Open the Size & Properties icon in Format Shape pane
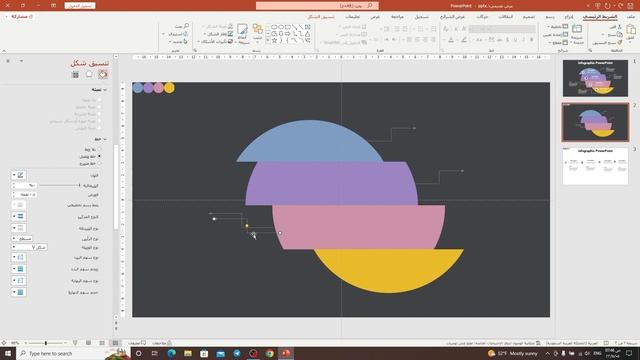The height and width of the screenshot is (360, 640). 76,74
